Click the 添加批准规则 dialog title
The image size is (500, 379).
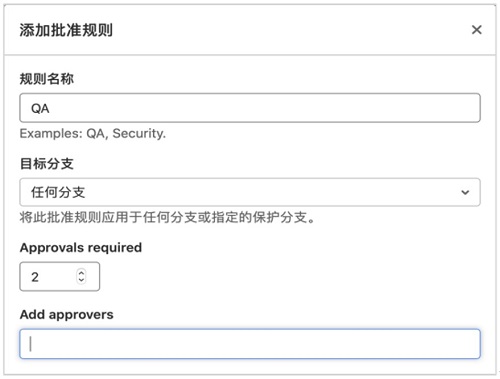[66, 30]
